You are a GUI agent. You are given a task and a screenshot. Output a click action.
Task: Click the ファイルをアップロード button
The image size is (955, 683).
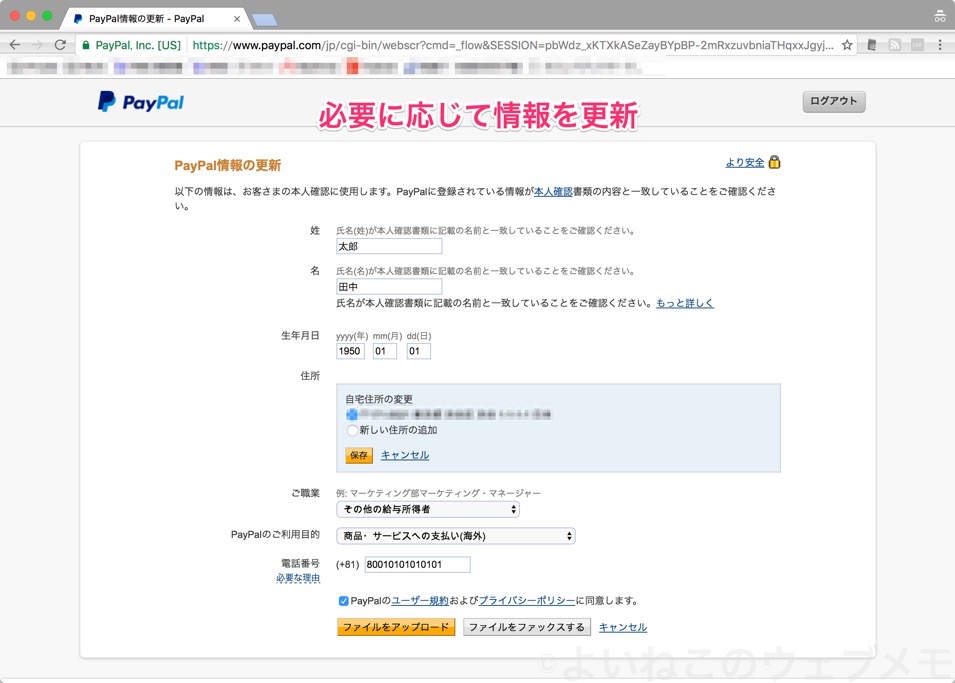(x=396, y=626)
